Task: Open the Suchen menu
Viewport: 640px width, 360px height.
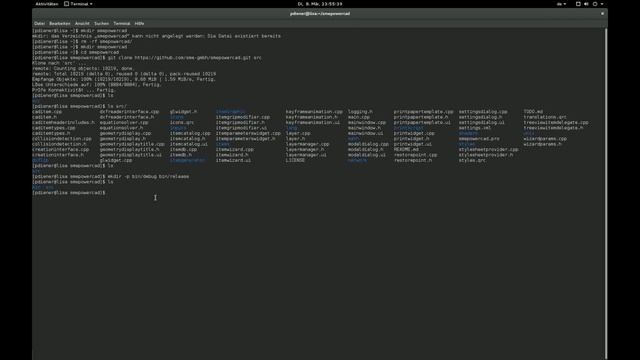Action: pos(102,24)
